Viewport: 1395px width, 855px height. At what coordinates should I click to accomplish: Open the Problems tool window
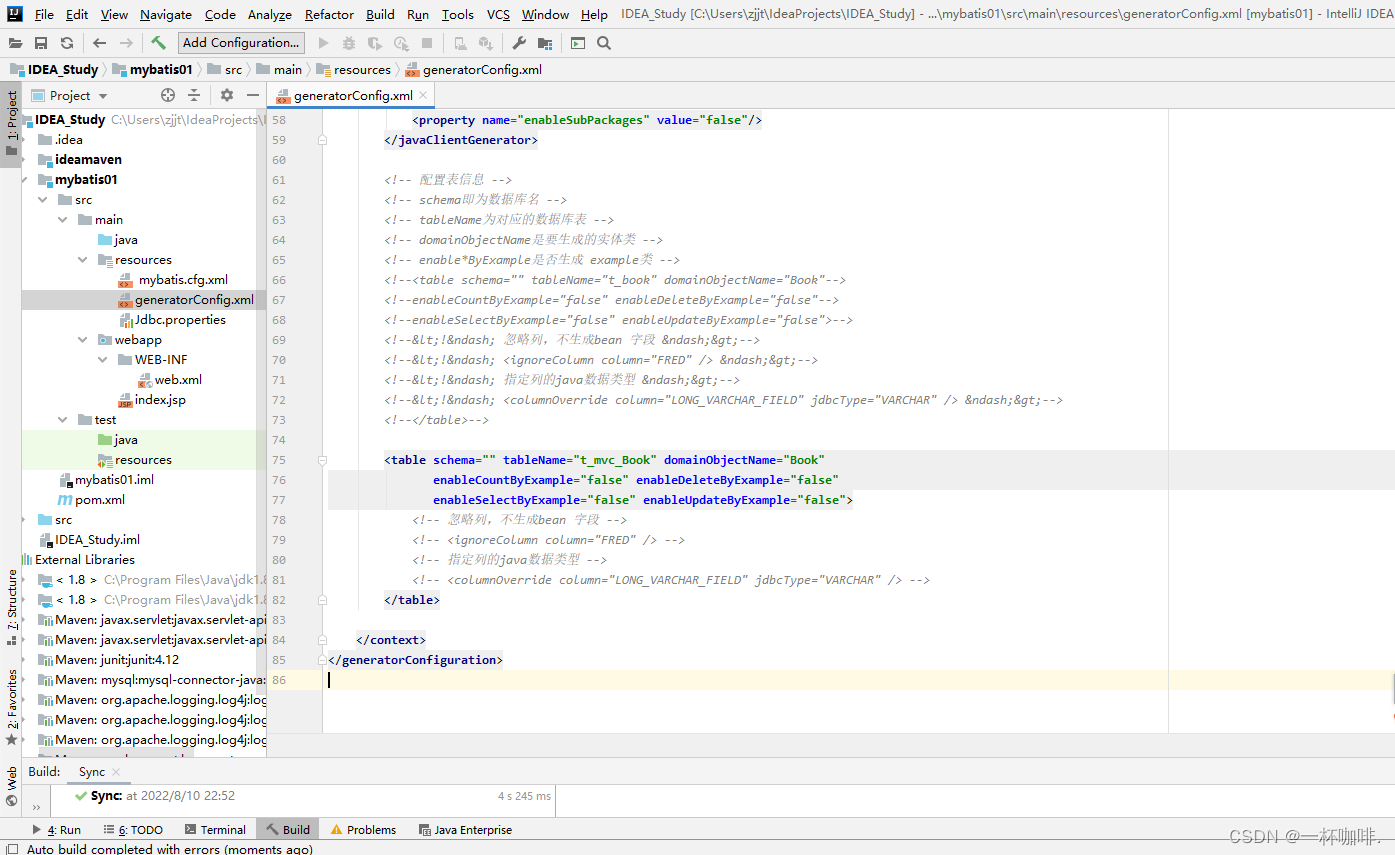[363, 830]
